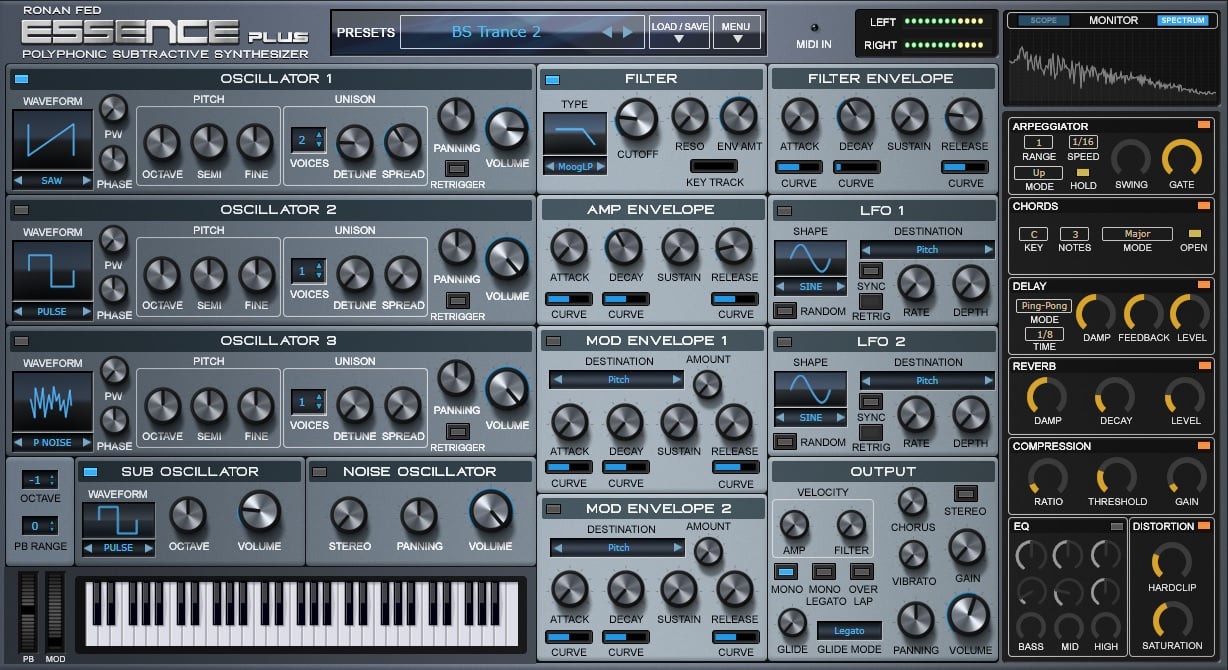The image size is (1228, 670).
Task: Click the Filter Envelope Decay knob
Action: (x=856, y=117)
